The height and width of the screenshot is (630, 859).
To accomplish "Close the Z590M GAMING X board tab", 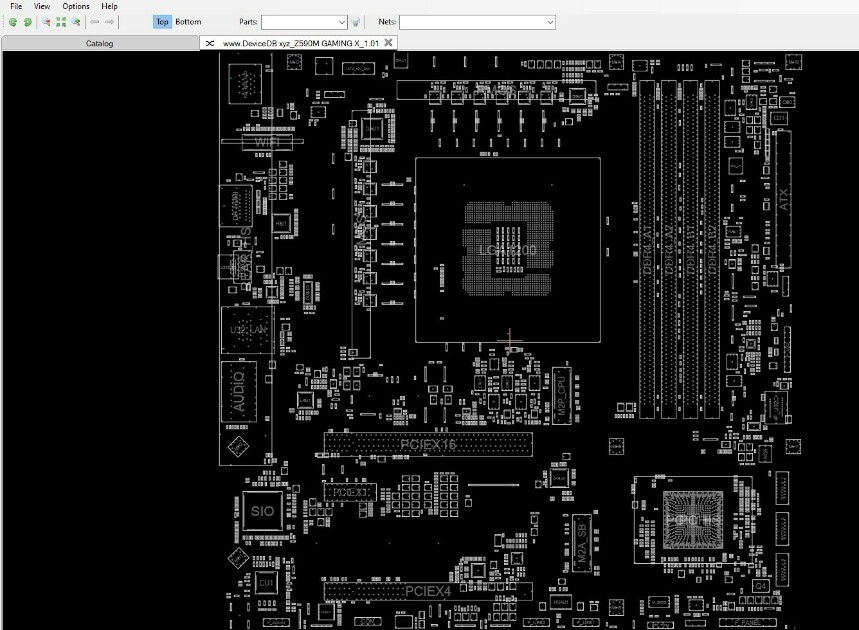I will [388, 43].
